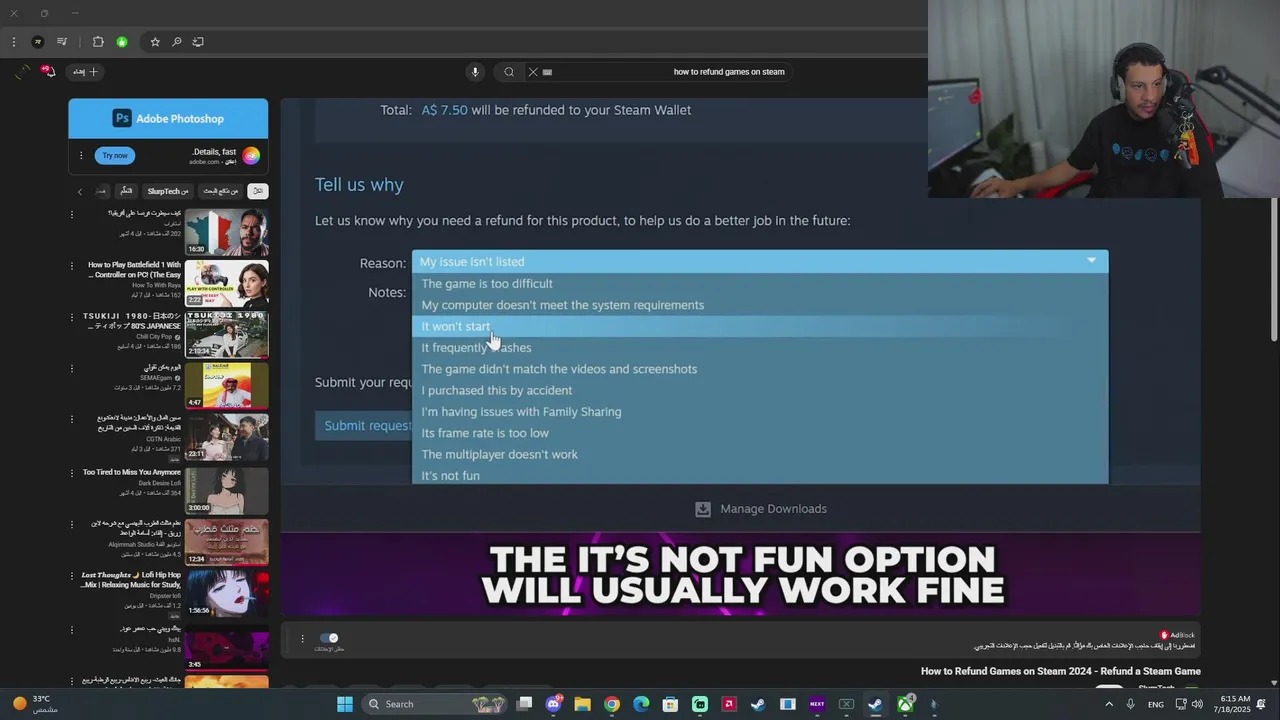Open Discord from the taskbar
The image size is (1280, 720).
pos(554,704)
